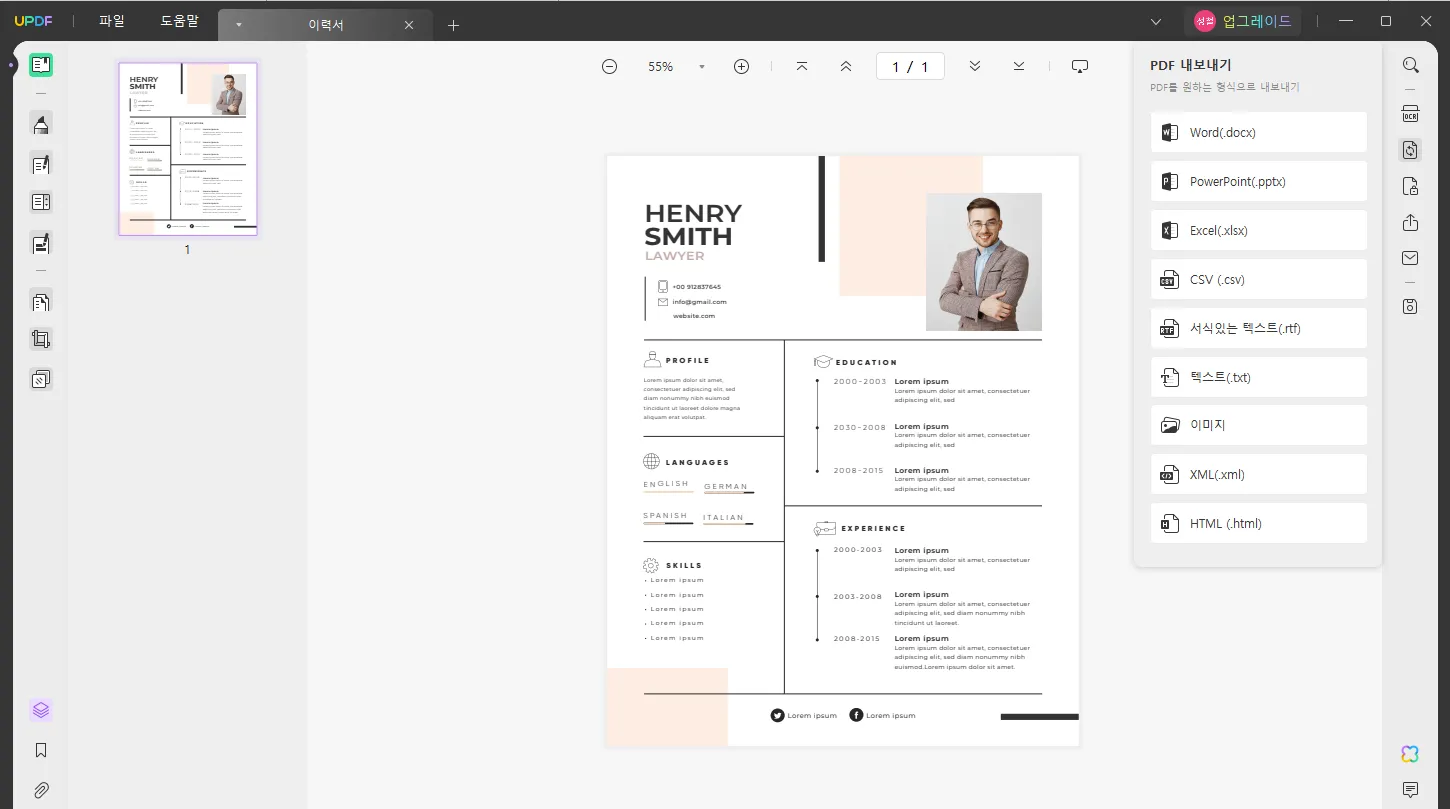Export to Excel(.xlsx)
This screenshot has width=1450, height=809.
pos(1258,230)
